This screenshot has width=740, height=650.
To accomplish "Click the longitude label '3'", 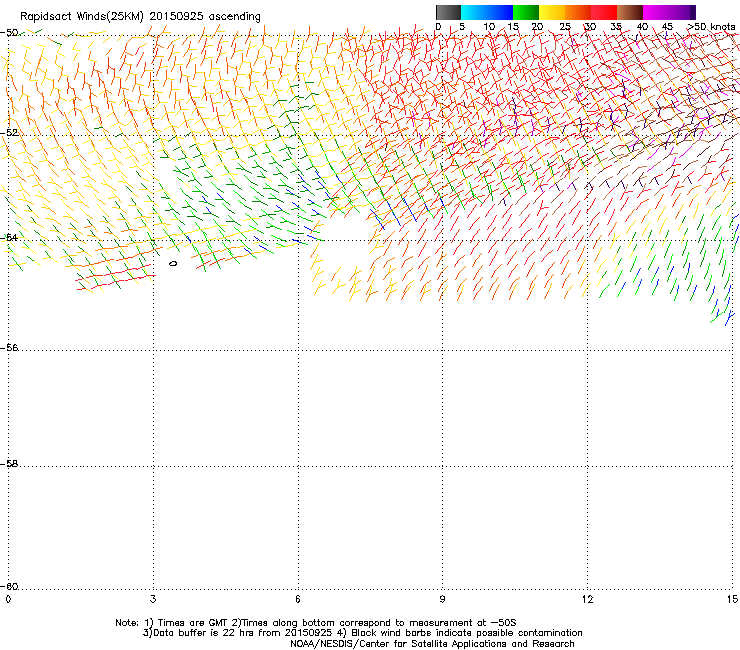I will point(153,599).
